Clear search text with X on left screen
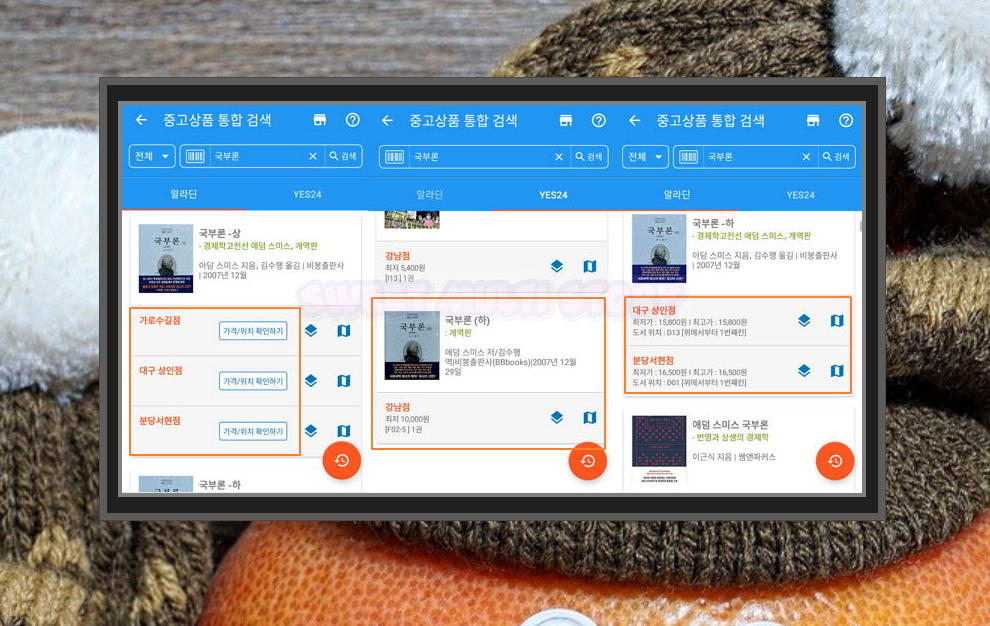Screen dimensions: 990x626 (x=313, y=156)
